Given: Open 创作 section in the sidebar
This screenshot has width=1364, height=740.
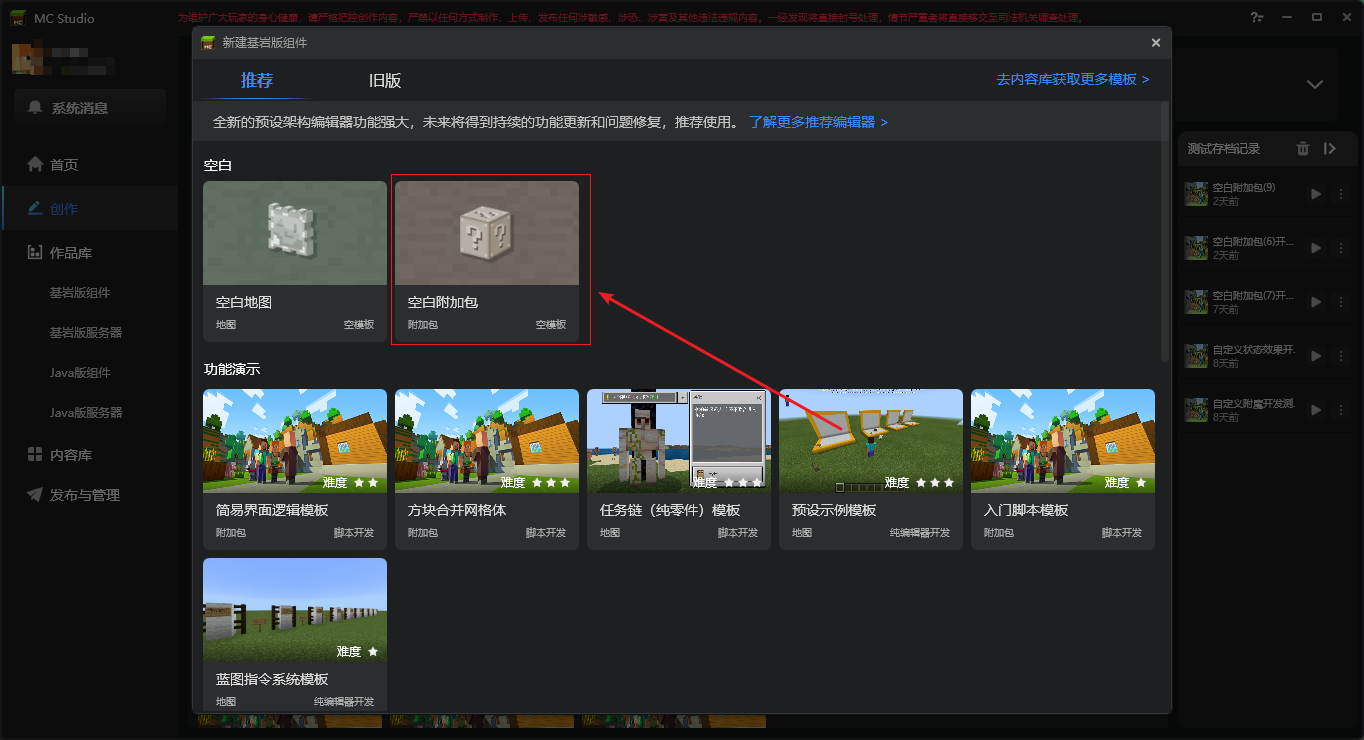Looking at the screenshot, I should pos(90,209).
